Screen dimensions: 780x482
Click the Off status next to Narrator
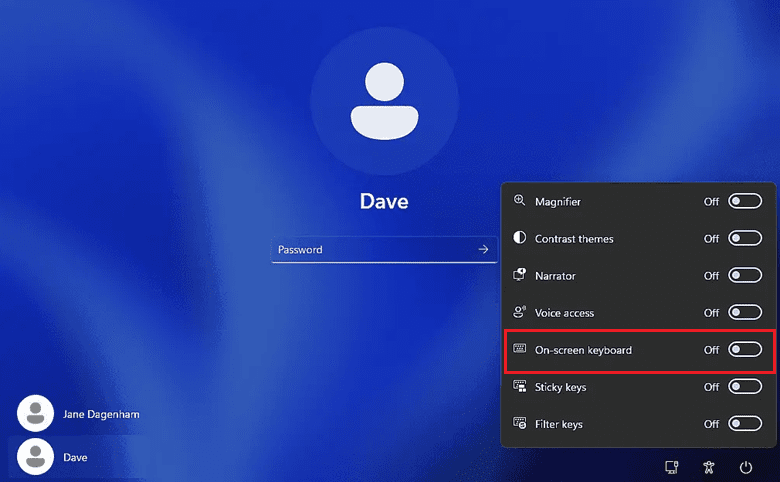[711, 276]
